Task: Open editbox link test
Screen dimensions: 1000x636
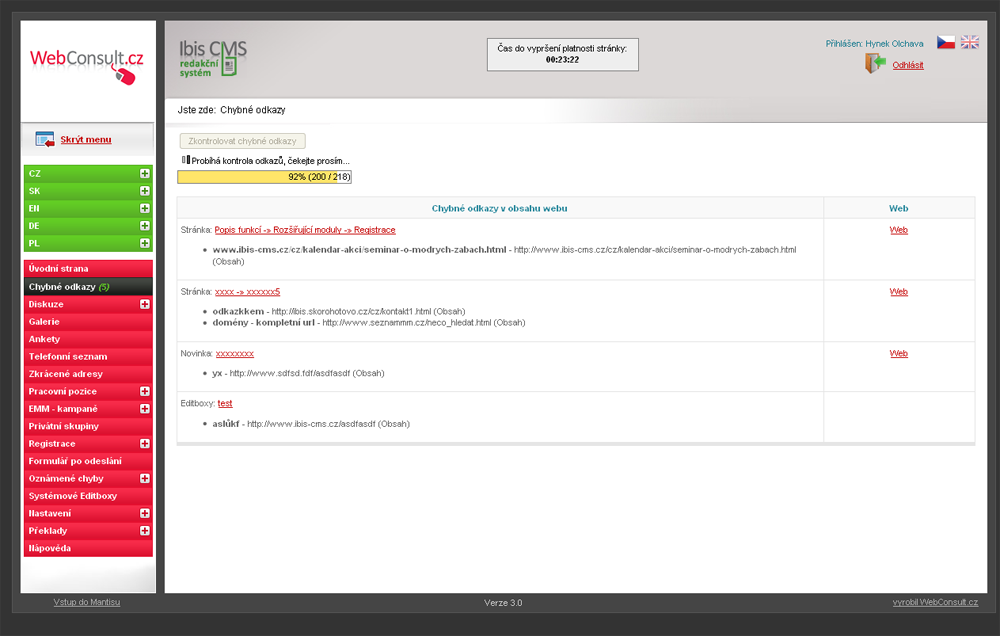Action: point(225,404)
